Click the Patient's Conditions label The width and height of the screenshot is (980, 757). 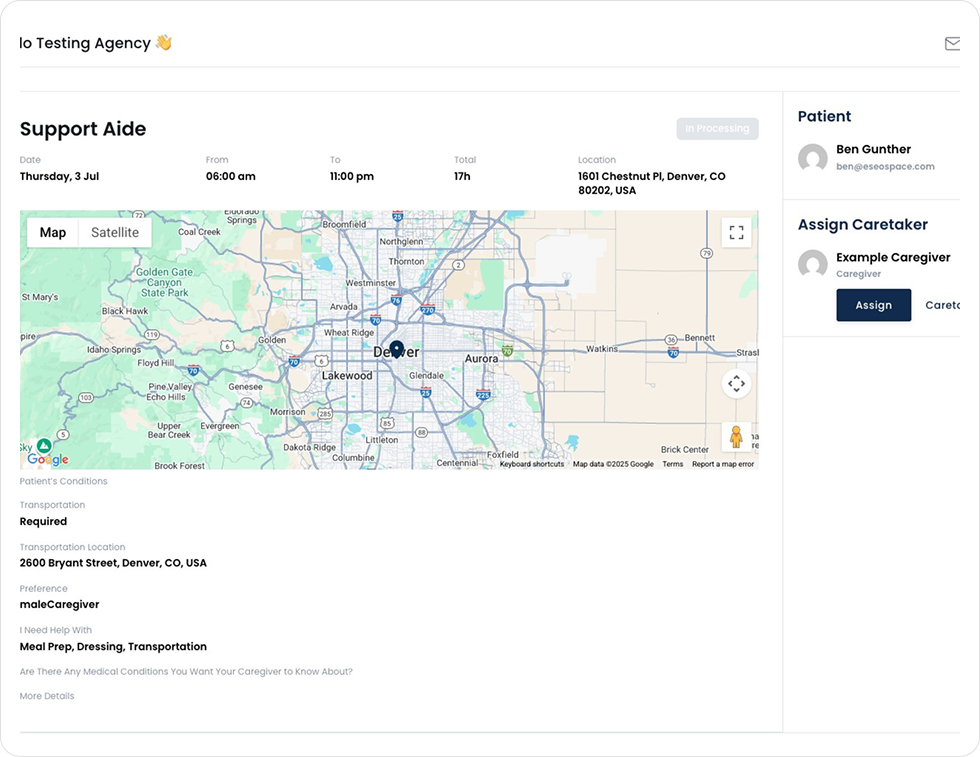(x=63, y=481)
